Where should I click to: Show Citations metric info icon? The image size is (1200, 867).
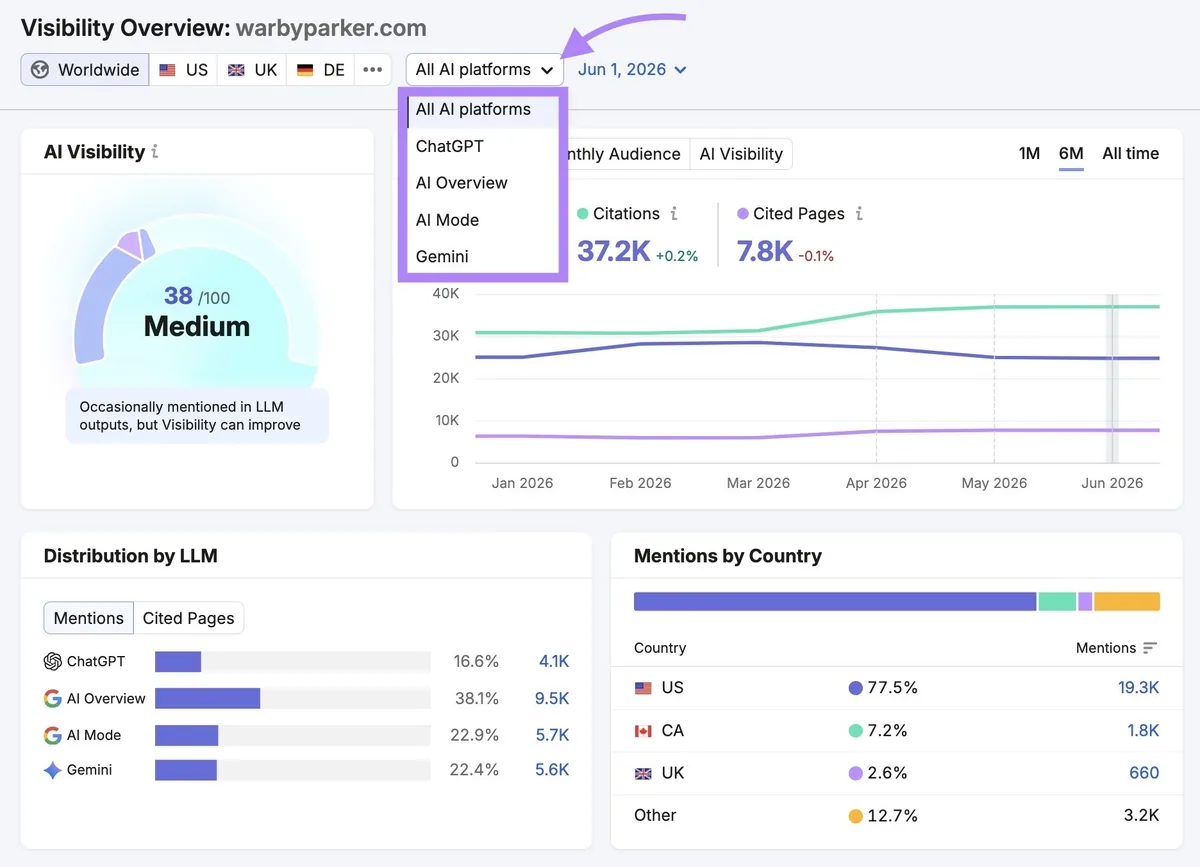tap(674, 213)
